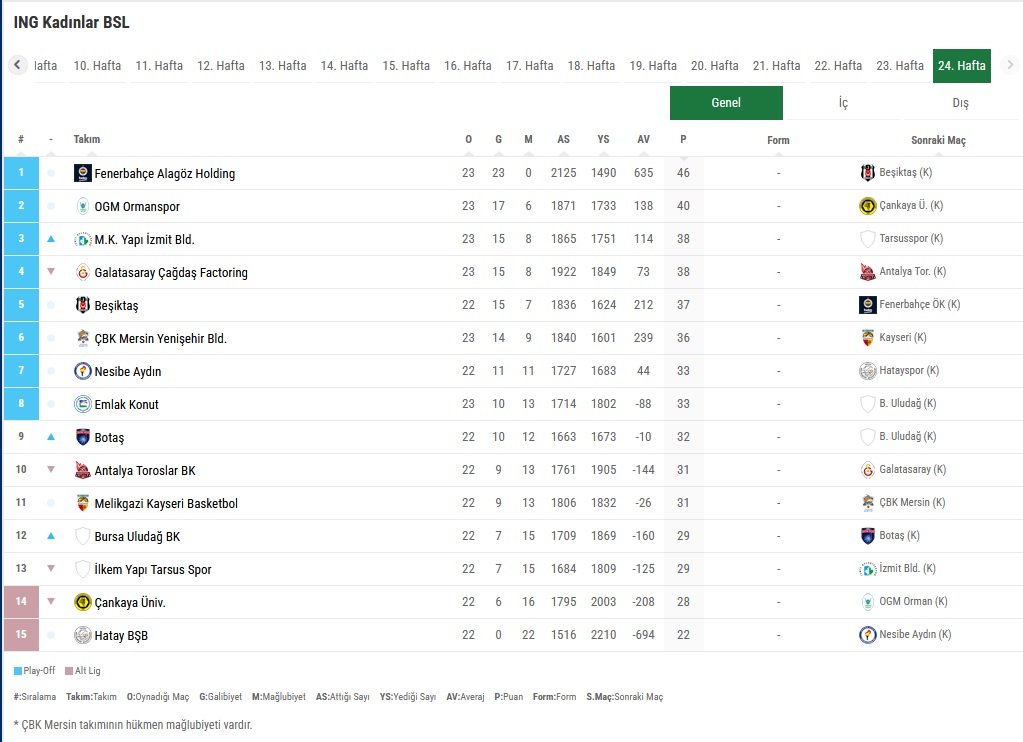Viewport: 1023px width, 742px height.
Task: Switch to the İç standings view
Action: point(843,102)
